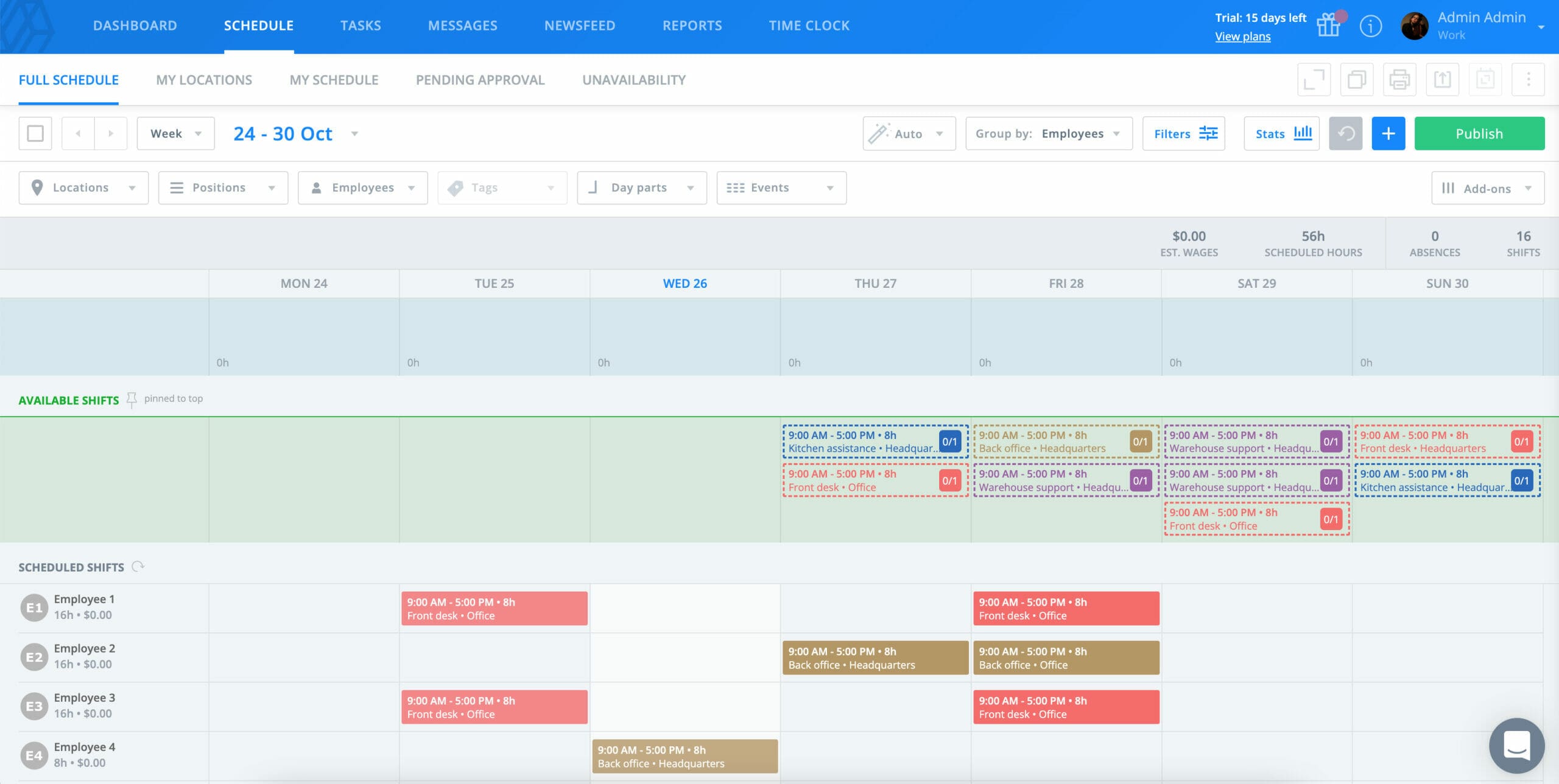Open the copy schedule icon in the toolbar

(1356, 79)
